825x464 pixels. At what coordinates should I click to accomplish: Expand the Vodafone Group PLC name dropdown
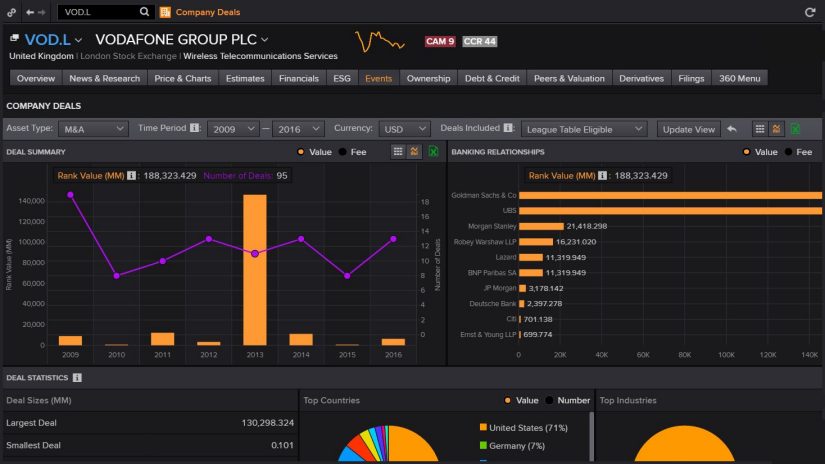265,39
